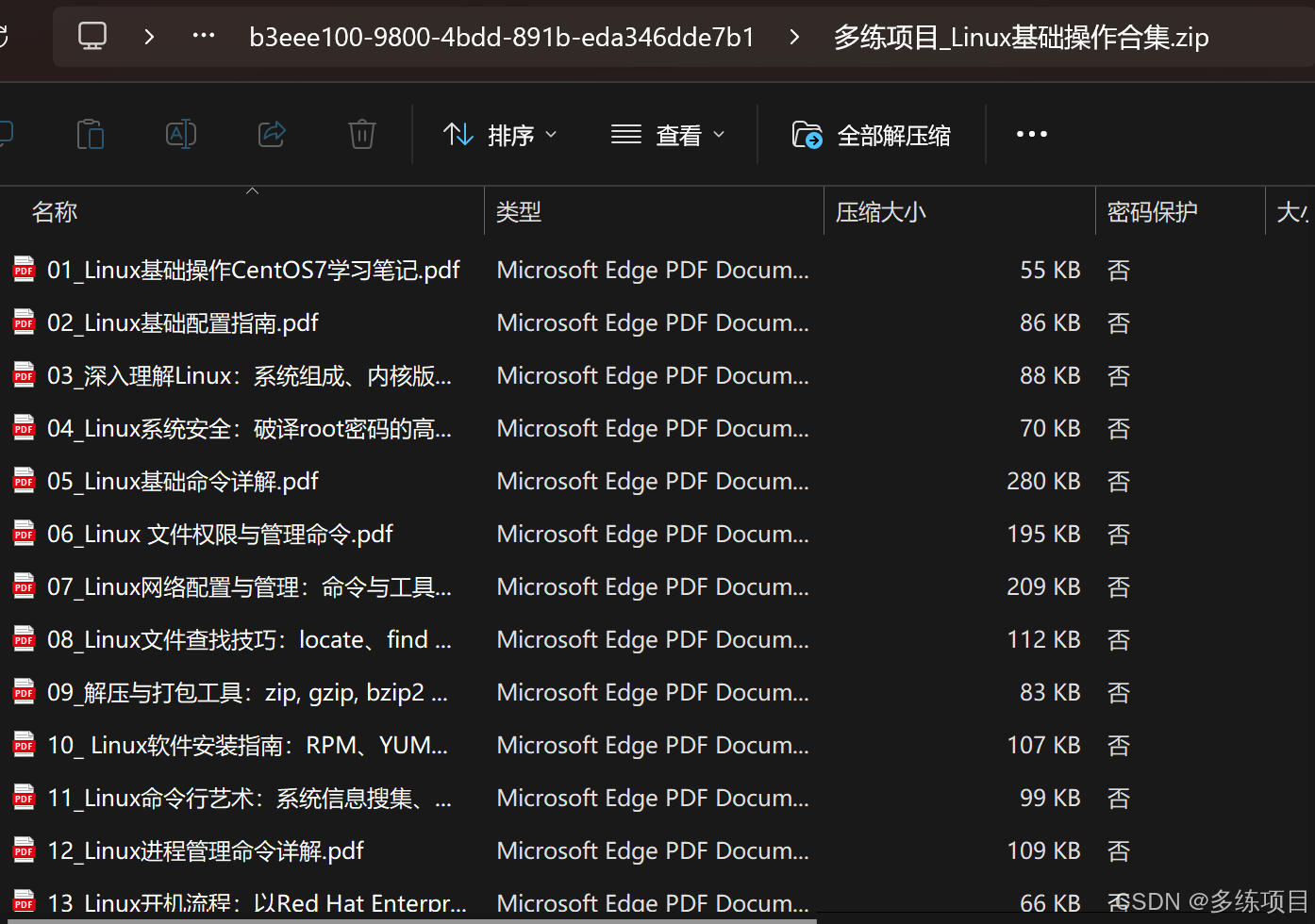This screenshot has width=1315, height=924.
Task: Select file name 03_深入理解Linux：系统组成
Action: 250,376
